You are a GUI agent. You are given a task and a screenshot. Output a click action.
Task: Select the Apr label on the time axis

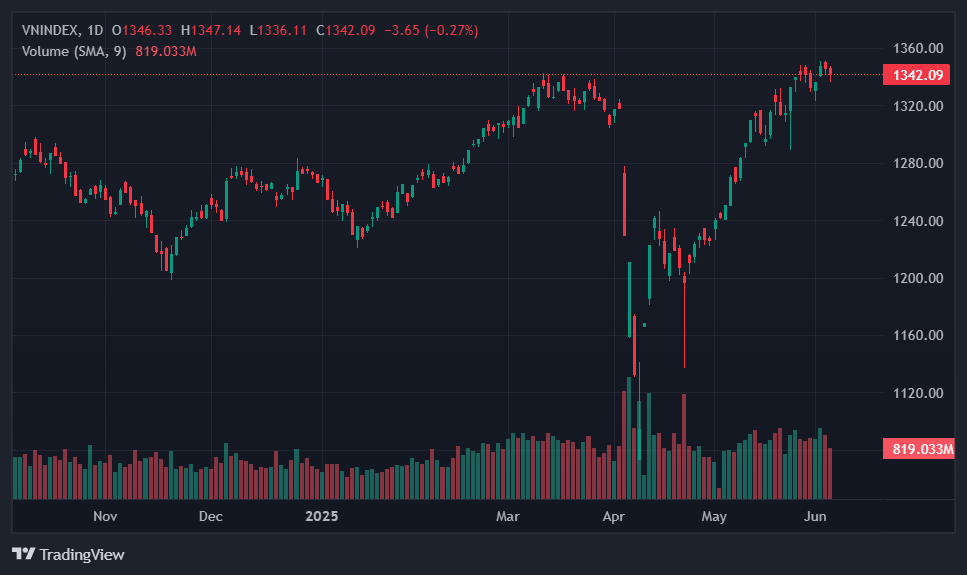click(x=614, y=516)
